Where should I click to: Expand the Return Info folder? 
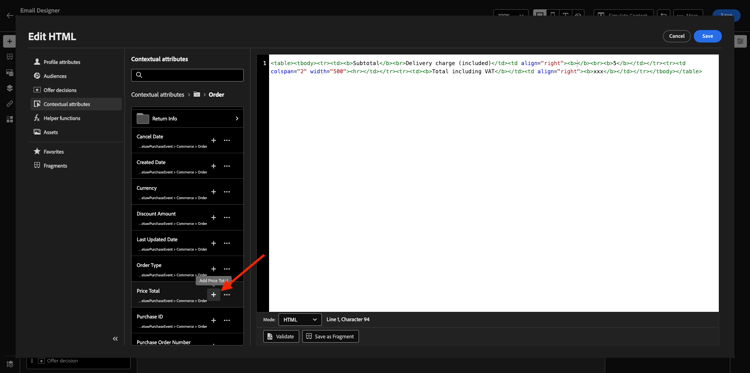188,118
